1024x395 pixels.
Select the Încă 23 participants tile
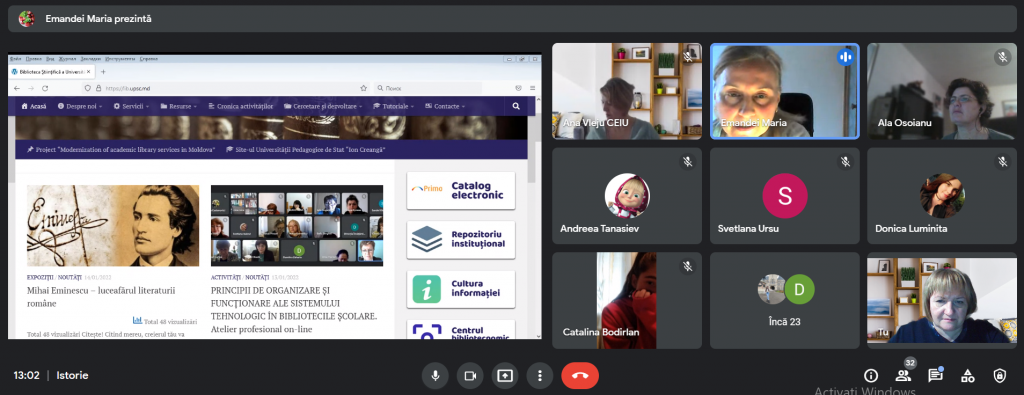tap(785, 300)
